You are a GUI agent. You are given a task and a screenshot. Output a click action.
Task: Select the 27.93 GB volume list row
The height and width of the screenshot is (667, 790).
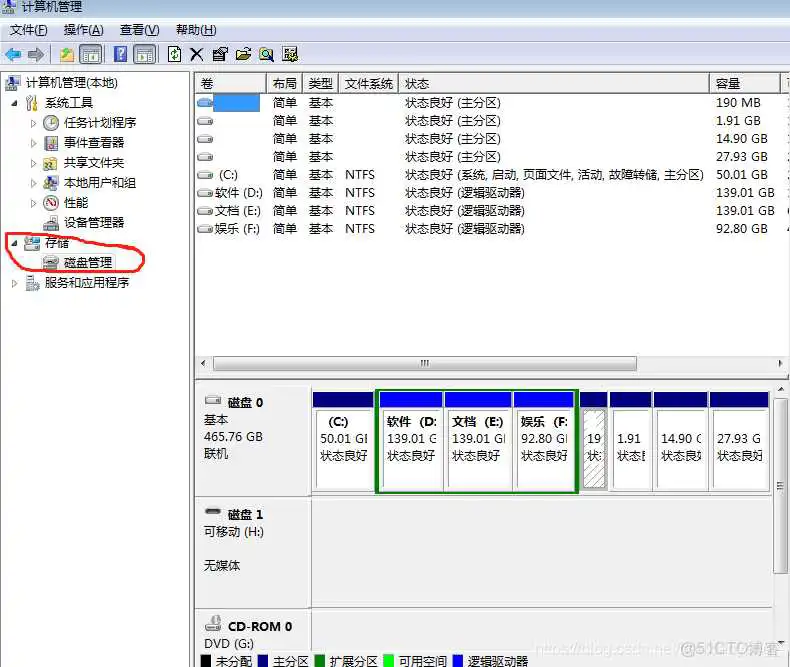[490, 157]
